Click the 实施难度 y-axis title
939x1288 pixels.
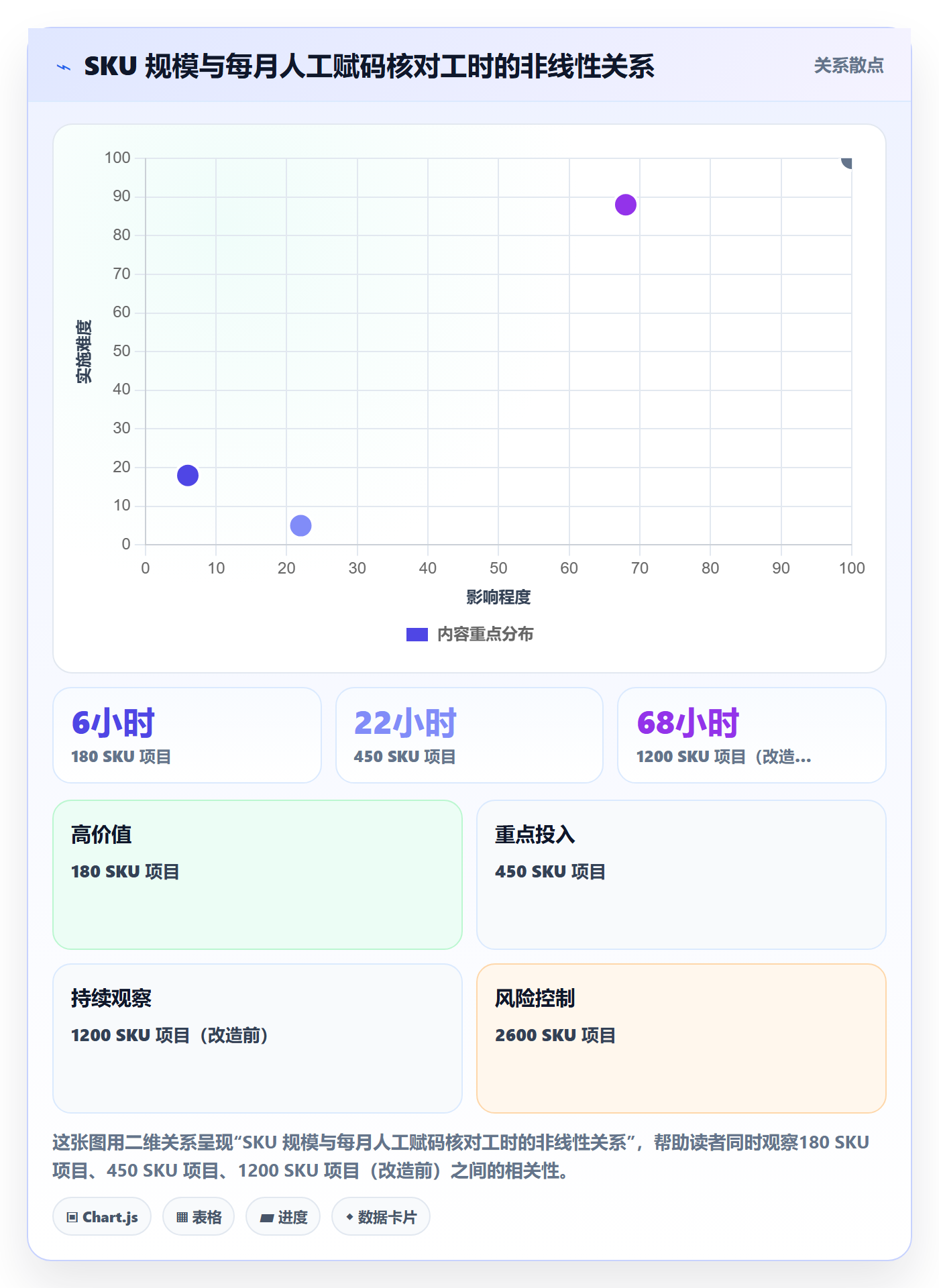84,352
